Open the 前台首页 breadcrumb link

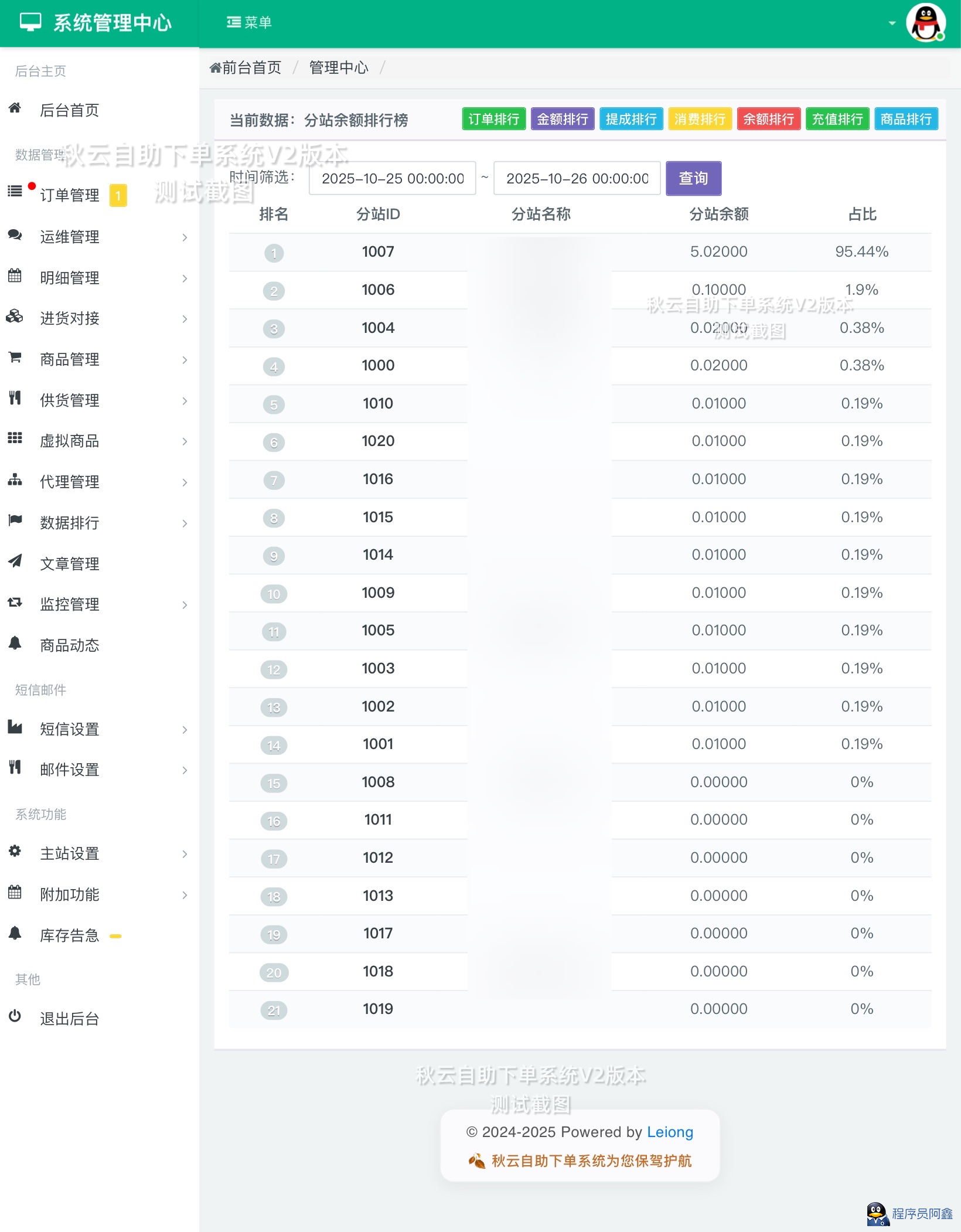click(x=246, y=68)
